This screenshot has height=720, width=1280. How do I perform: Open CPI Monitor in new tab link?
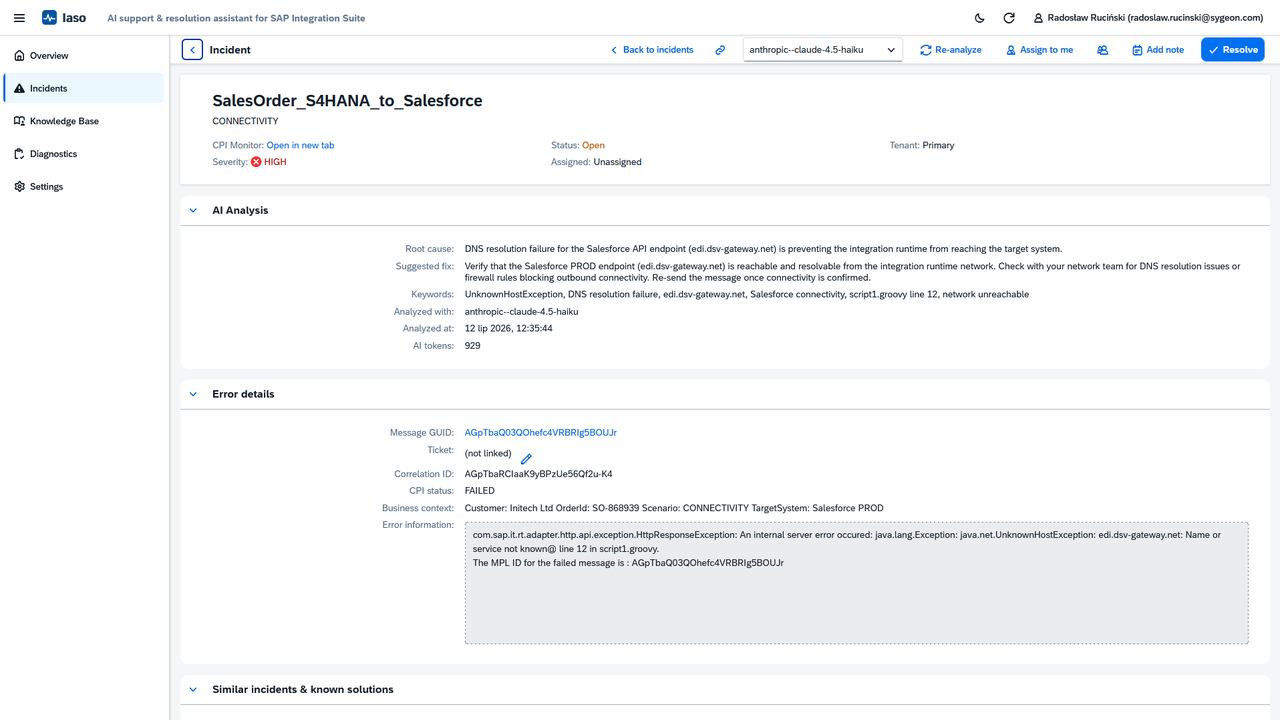[x=300, y=145]
